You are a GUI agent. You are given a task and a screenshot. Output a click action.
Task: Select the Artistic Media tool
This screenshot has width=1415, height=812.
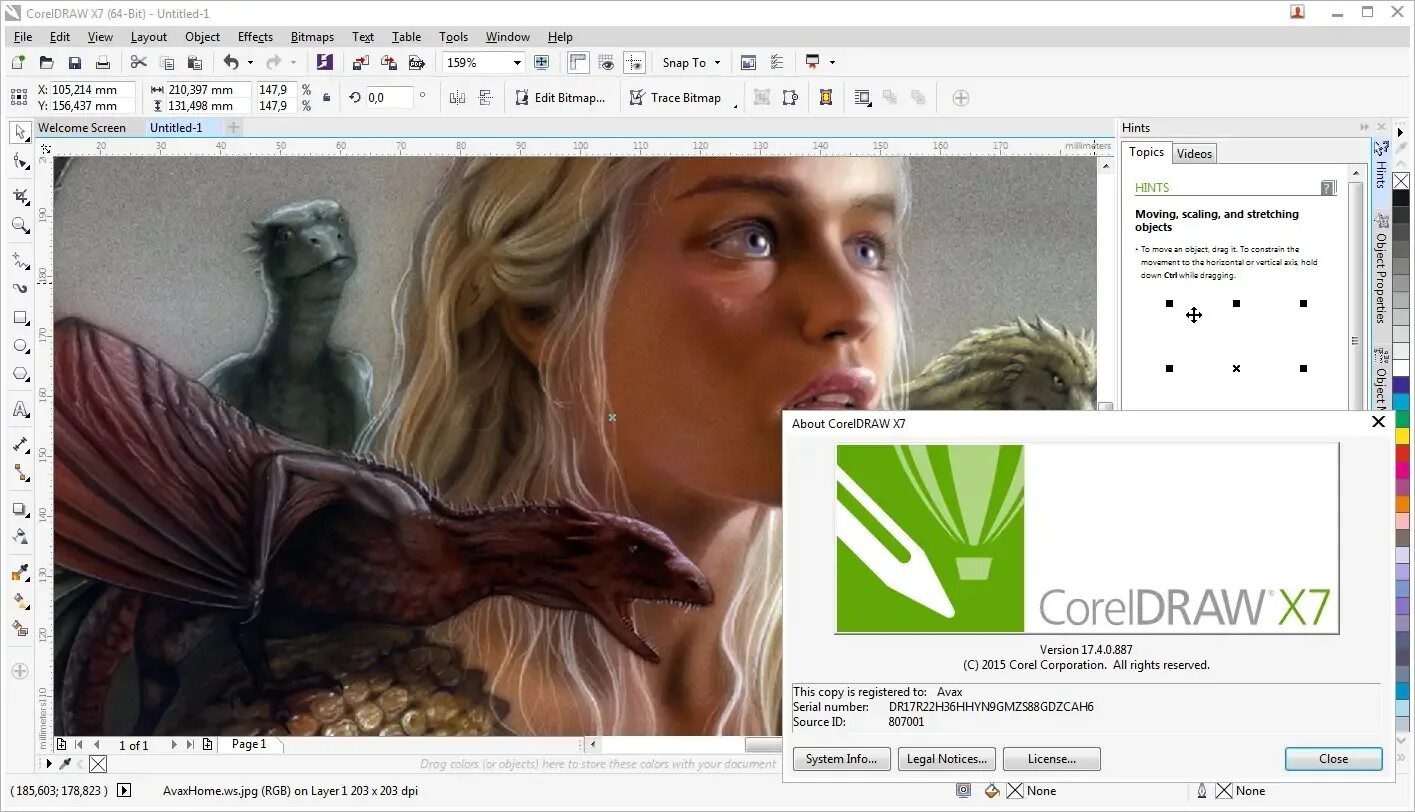(x=20, y=288)
